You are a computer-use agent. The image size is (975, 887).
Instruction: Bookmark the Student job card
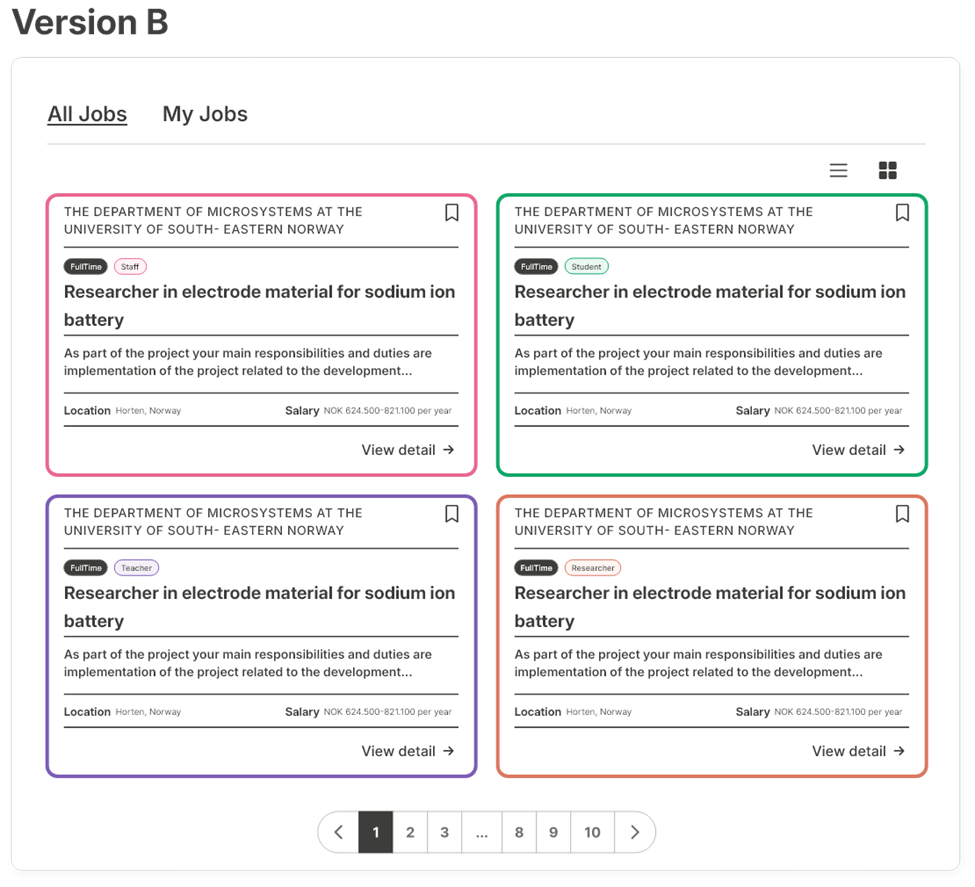pyautogui.click(x=902, y=213)
